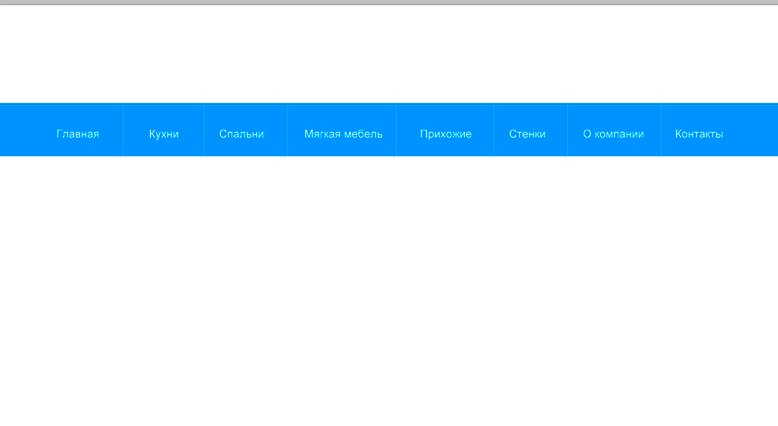Return to the home page via Главная

(x=77, y=134)
